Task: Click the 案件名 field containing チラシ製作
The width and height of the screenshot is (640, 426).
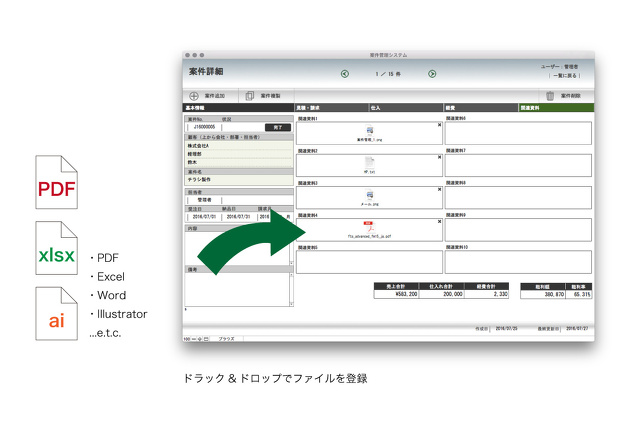Action: coord(238,178)
